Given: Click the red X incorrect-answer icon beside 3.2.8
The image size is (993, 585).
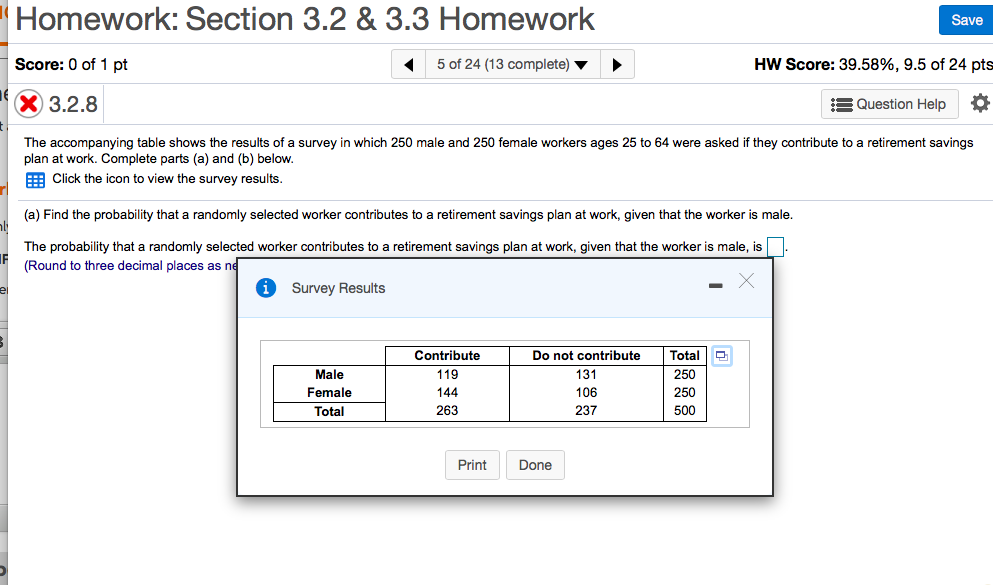Looking at the screenshot, I should 27,103.
